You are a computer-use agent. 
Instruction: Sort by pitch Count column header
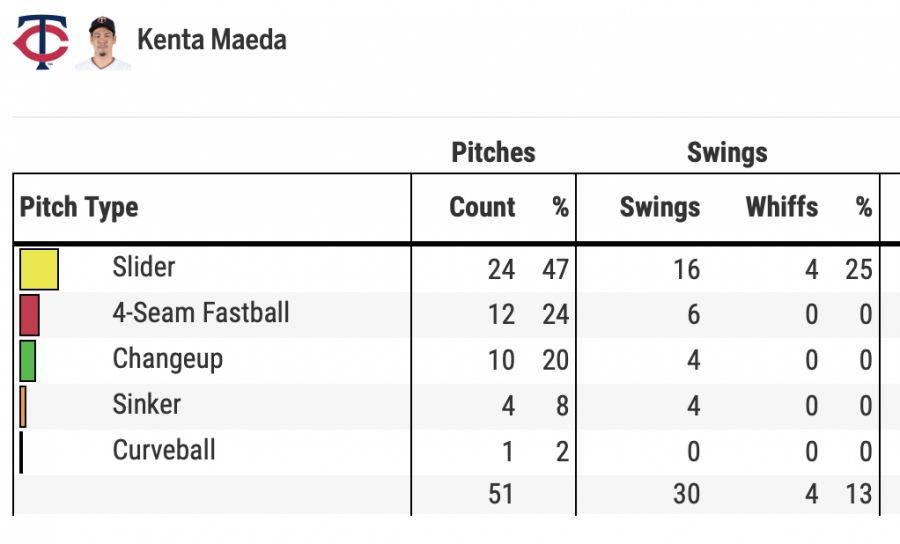click(x=482, y=207)
